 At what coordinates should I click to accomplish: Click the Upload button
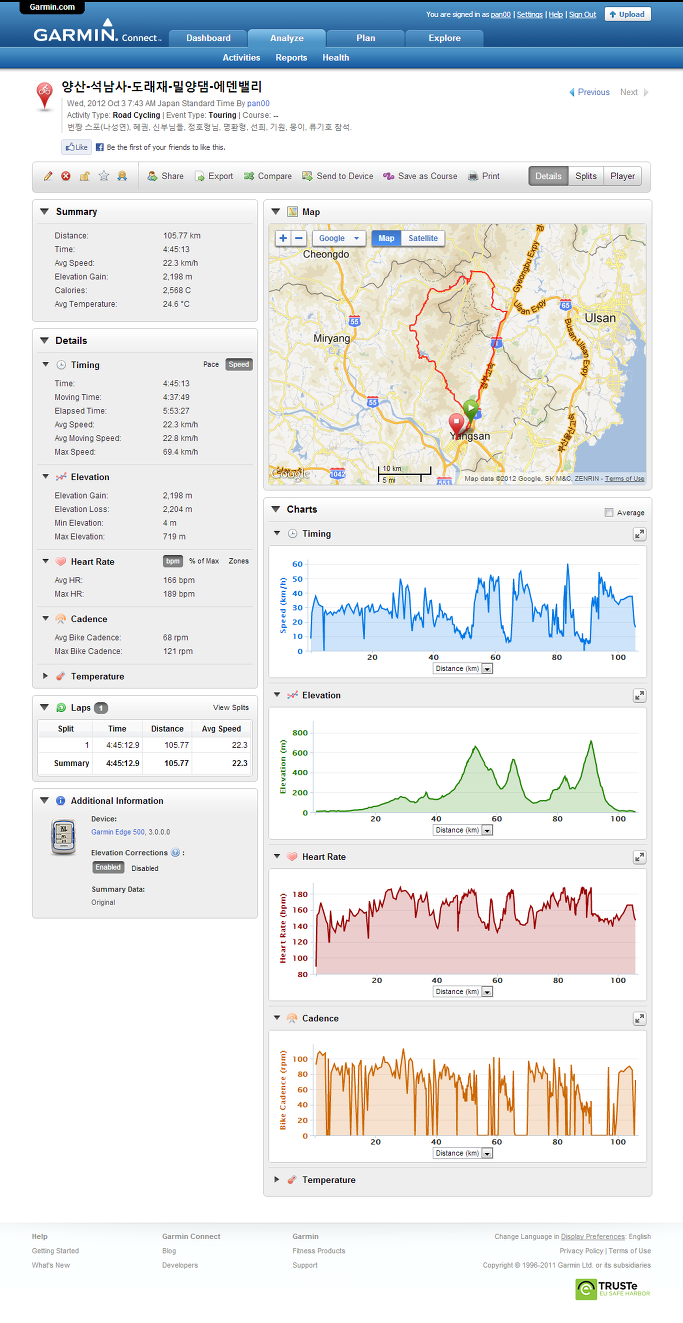(628, 14)
